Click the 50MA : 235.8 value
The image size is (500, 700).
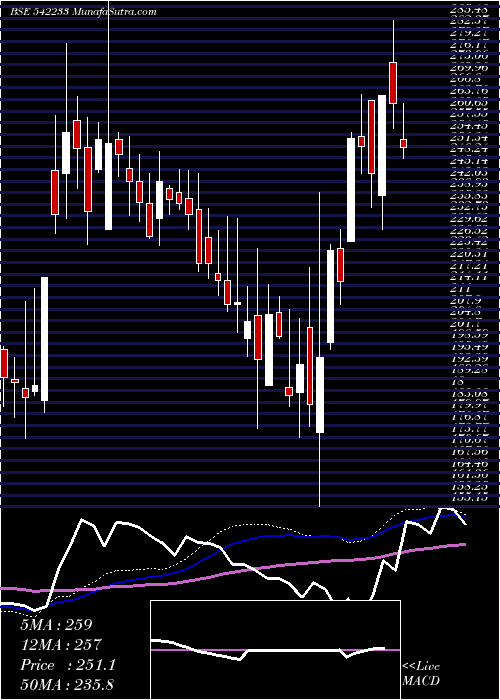point(68,685)
